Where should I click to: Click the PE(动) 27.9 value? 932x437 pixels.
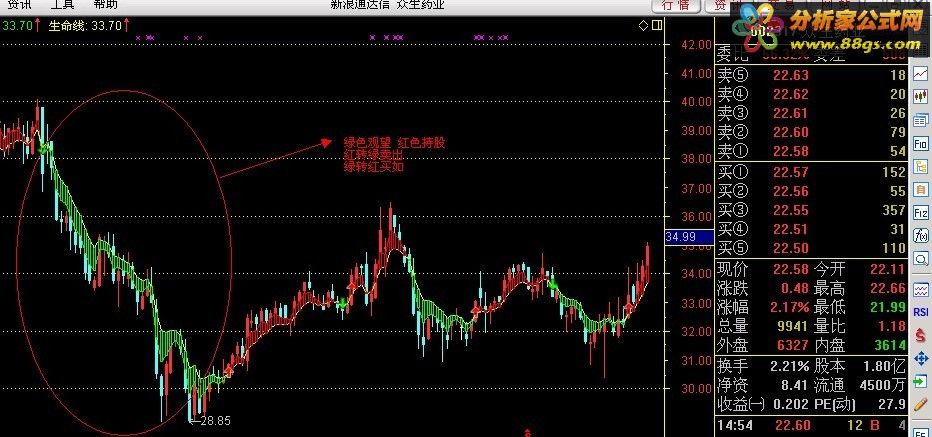tap(891, 405)
